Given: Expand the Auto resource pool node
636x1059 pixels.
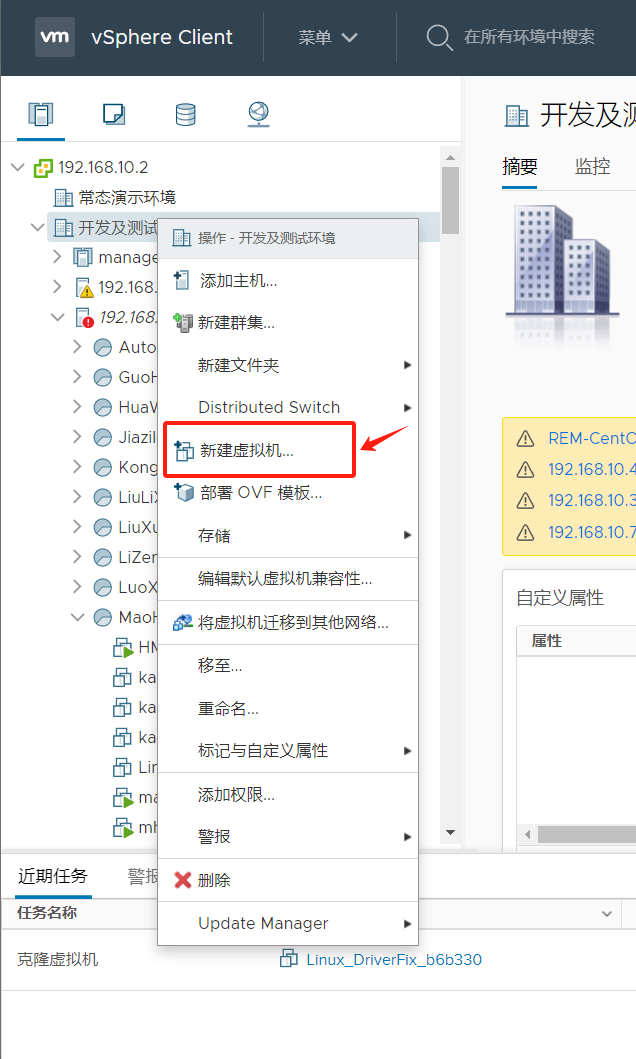Looking at the screenshot, I should click(x=77, y=346).
